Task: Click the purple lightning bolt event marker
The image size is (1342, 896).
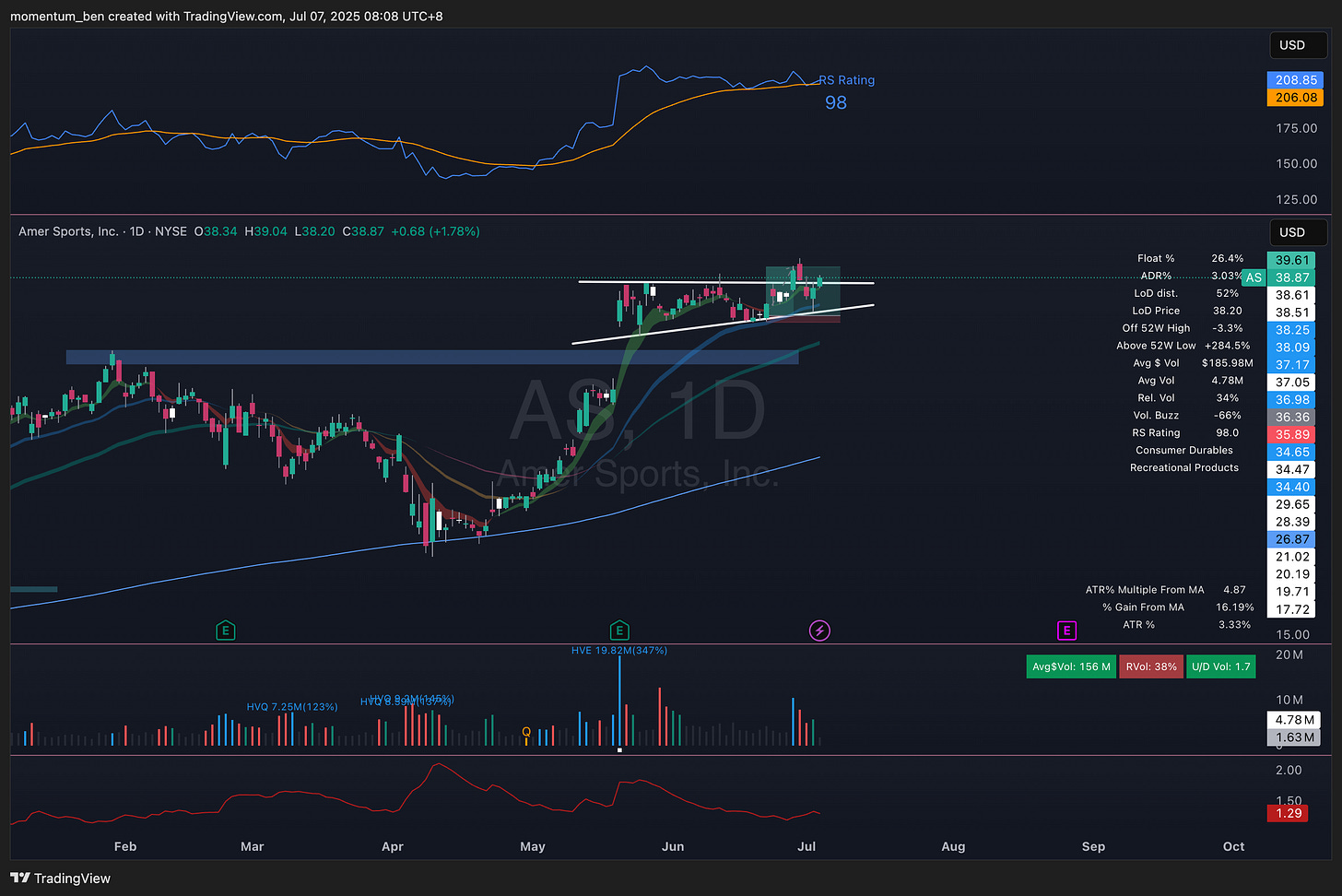Action: 819,631
